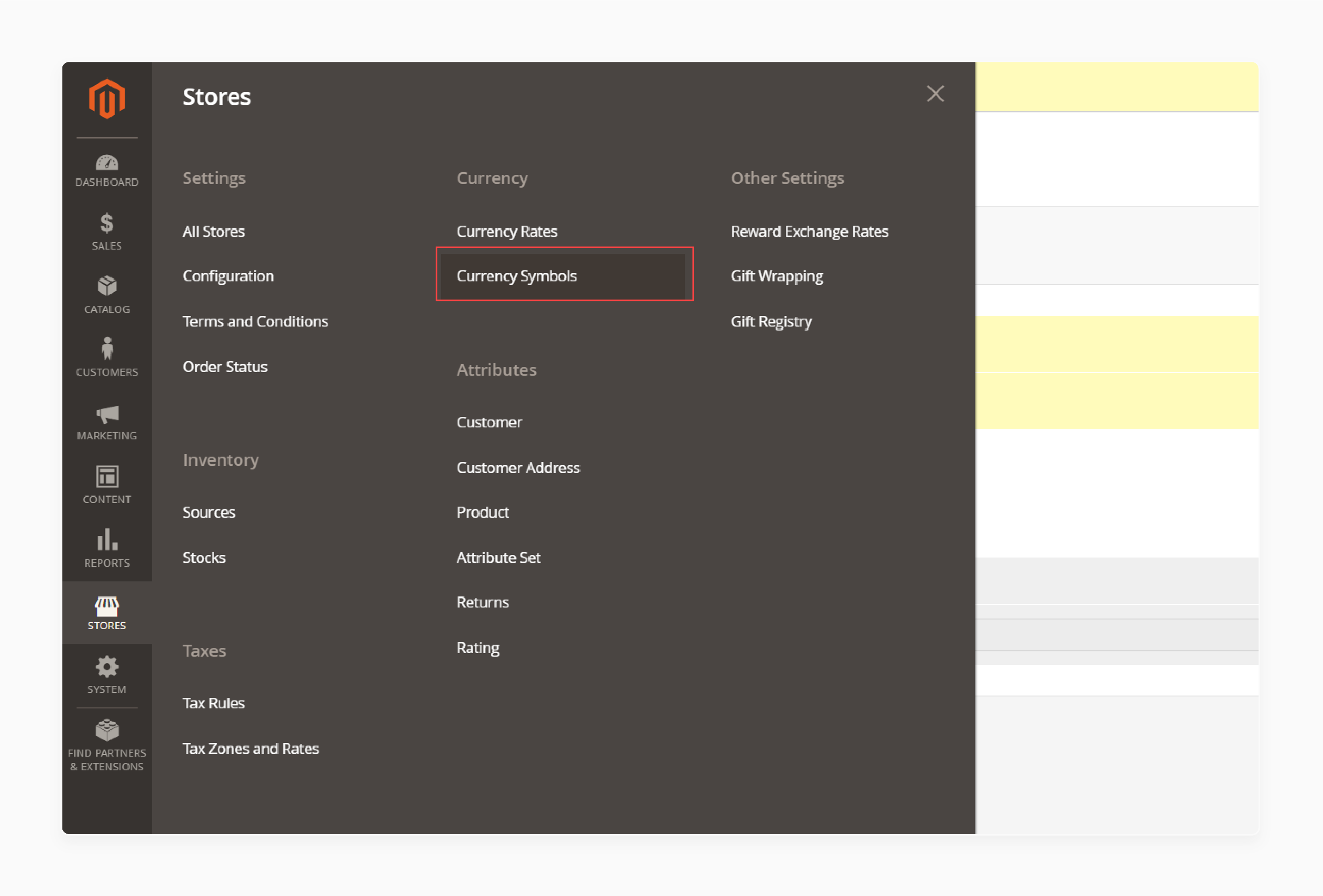This screenshot has height=896, width=1323.
Task: Close the Stores menu panel
Action: coord(935,94)
